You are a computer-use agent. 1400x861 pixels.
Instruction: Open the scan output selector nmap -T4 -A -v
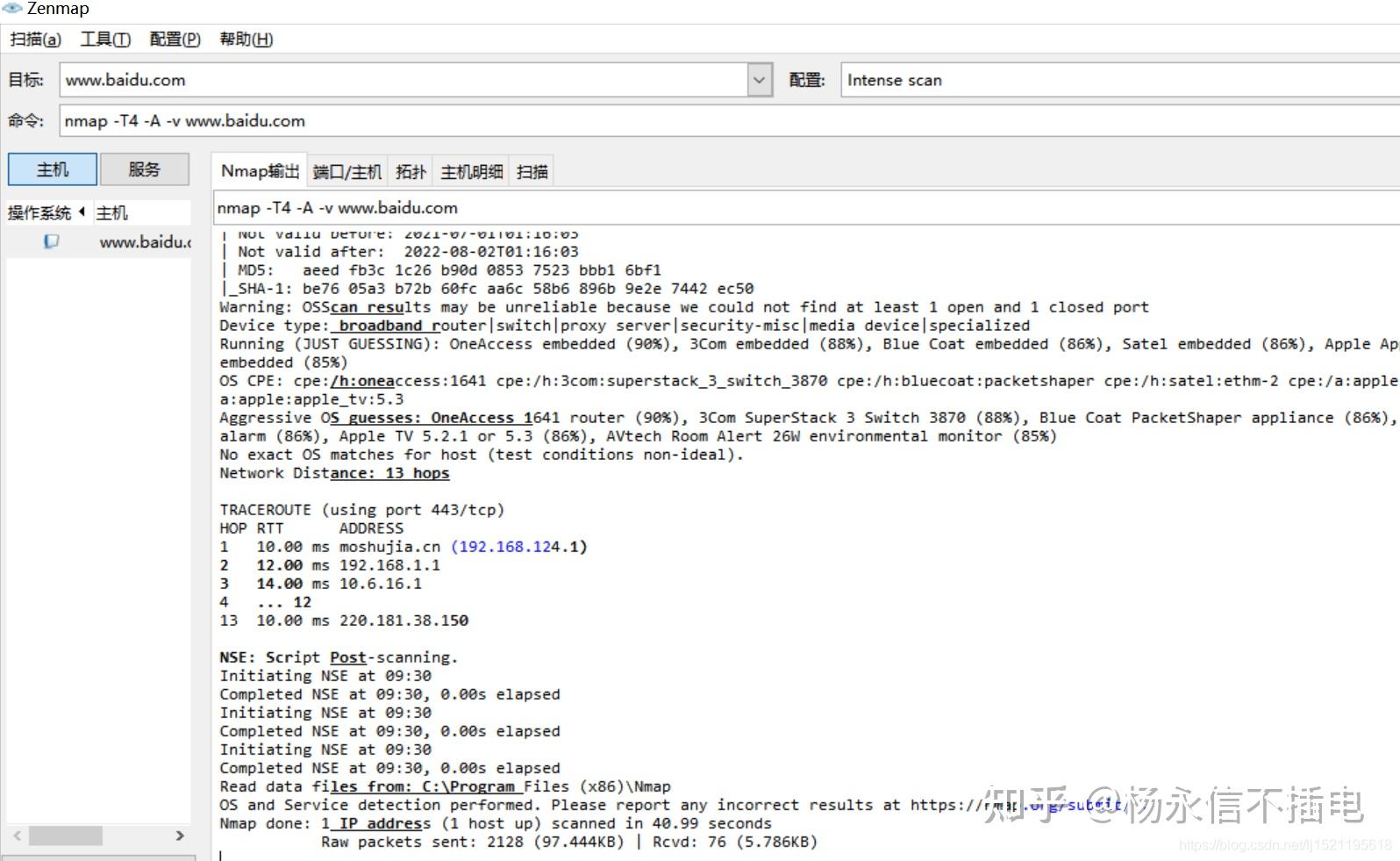[807, 208]
